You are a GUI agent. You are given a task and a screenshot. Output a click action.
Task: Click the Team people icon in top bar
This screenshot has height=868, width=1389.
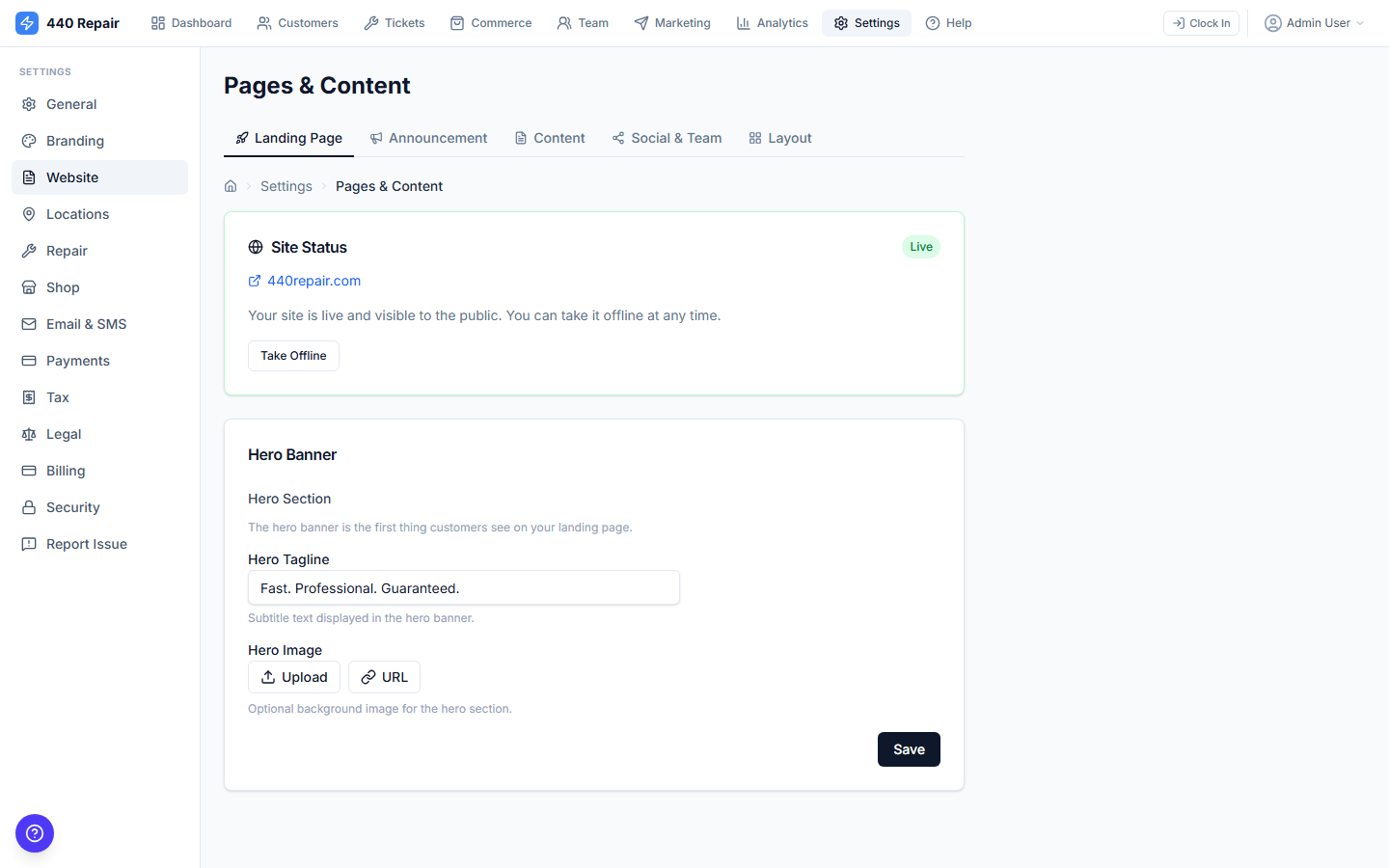(561, 22)
